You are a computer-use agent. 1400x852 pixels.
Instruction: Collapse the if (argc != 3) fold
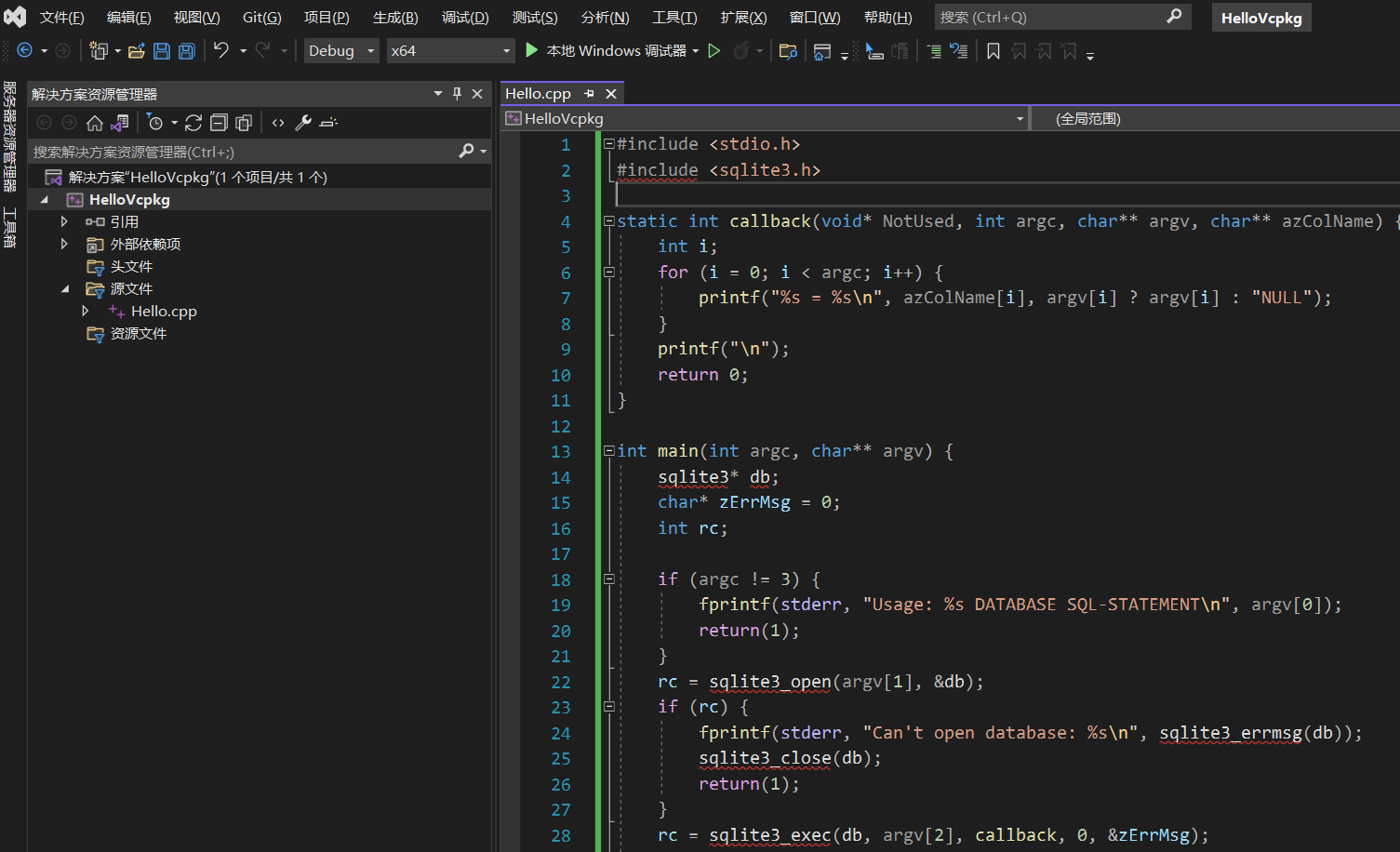coord(608,579)
